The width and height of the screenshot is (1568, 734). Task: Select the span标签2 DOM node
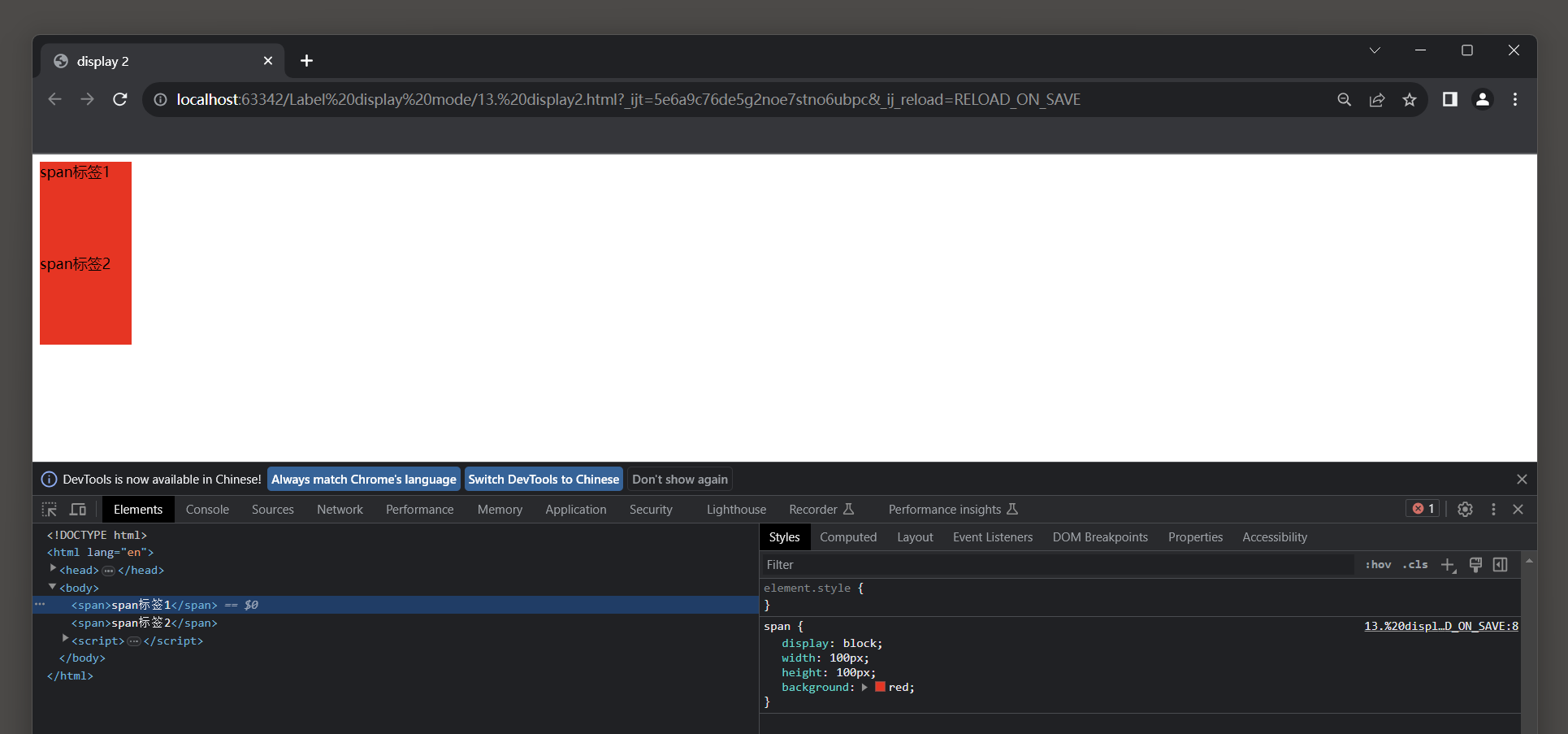click(x=145, y=623)
